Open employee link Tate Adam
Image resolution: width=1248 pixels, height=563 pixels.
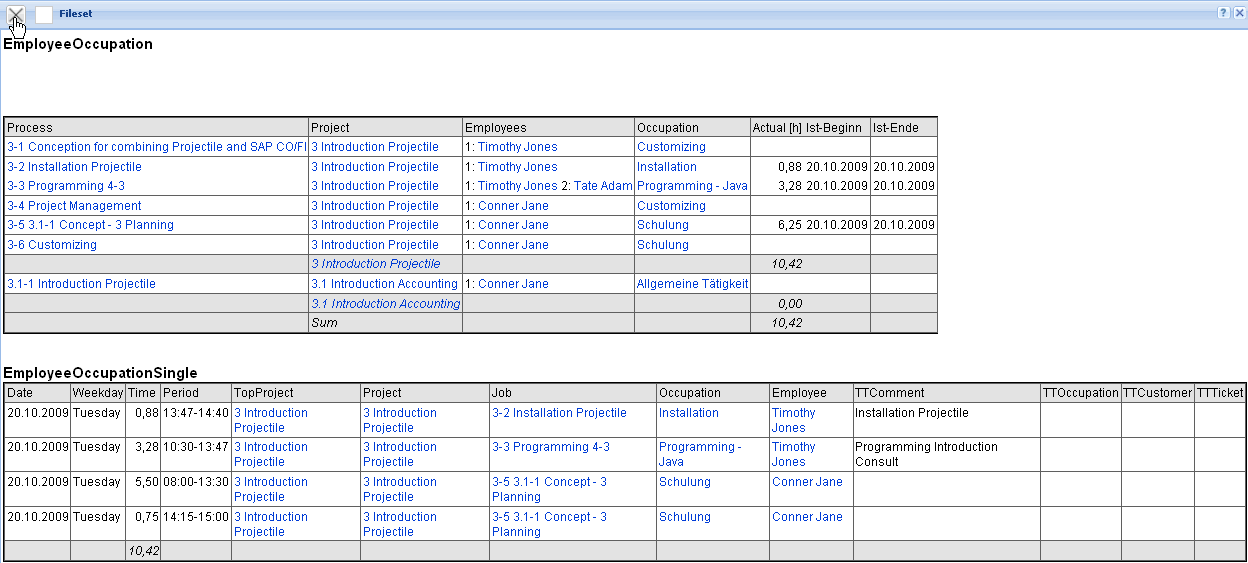click(603, 186)
